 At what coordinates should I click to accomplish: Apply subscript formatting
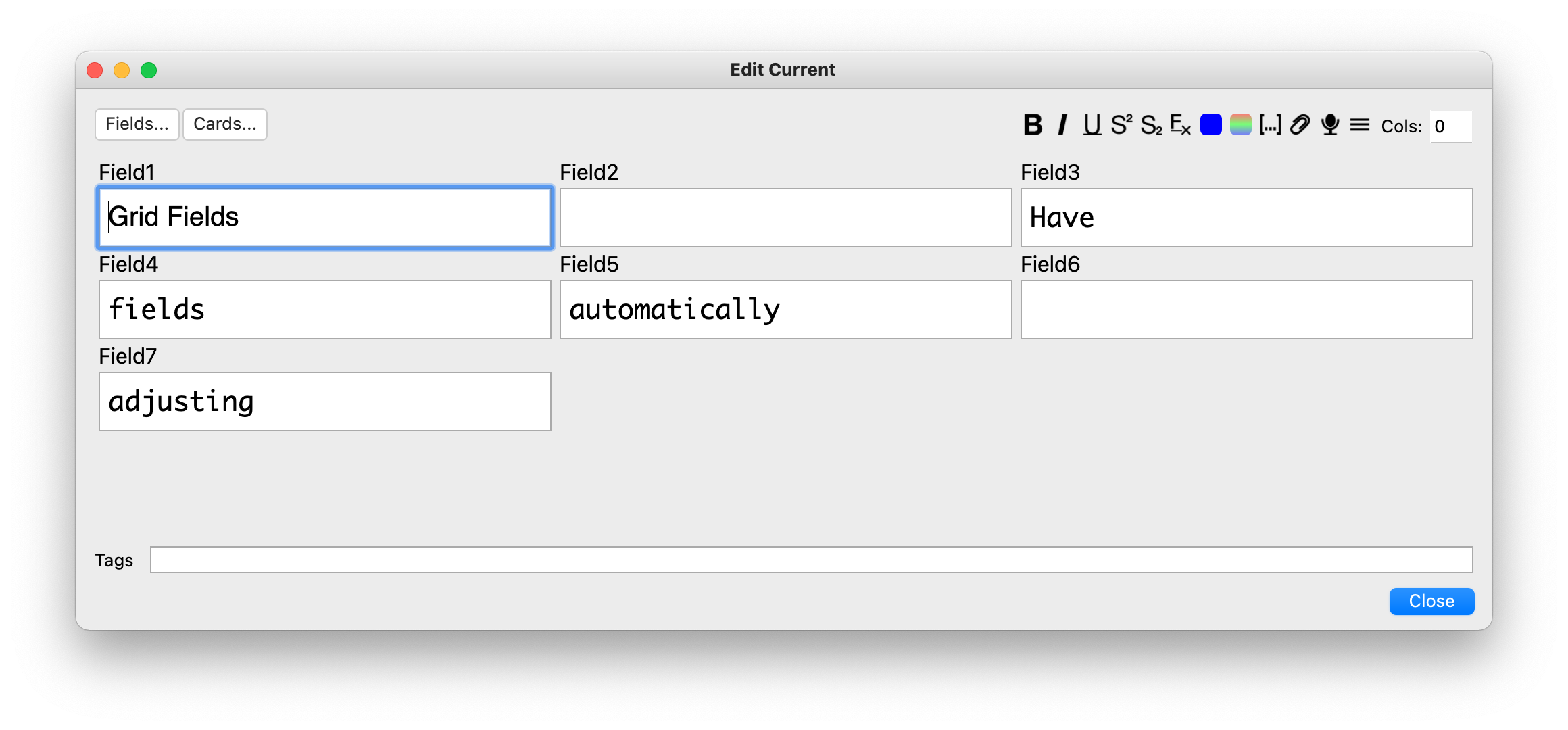pos(1151,125)
